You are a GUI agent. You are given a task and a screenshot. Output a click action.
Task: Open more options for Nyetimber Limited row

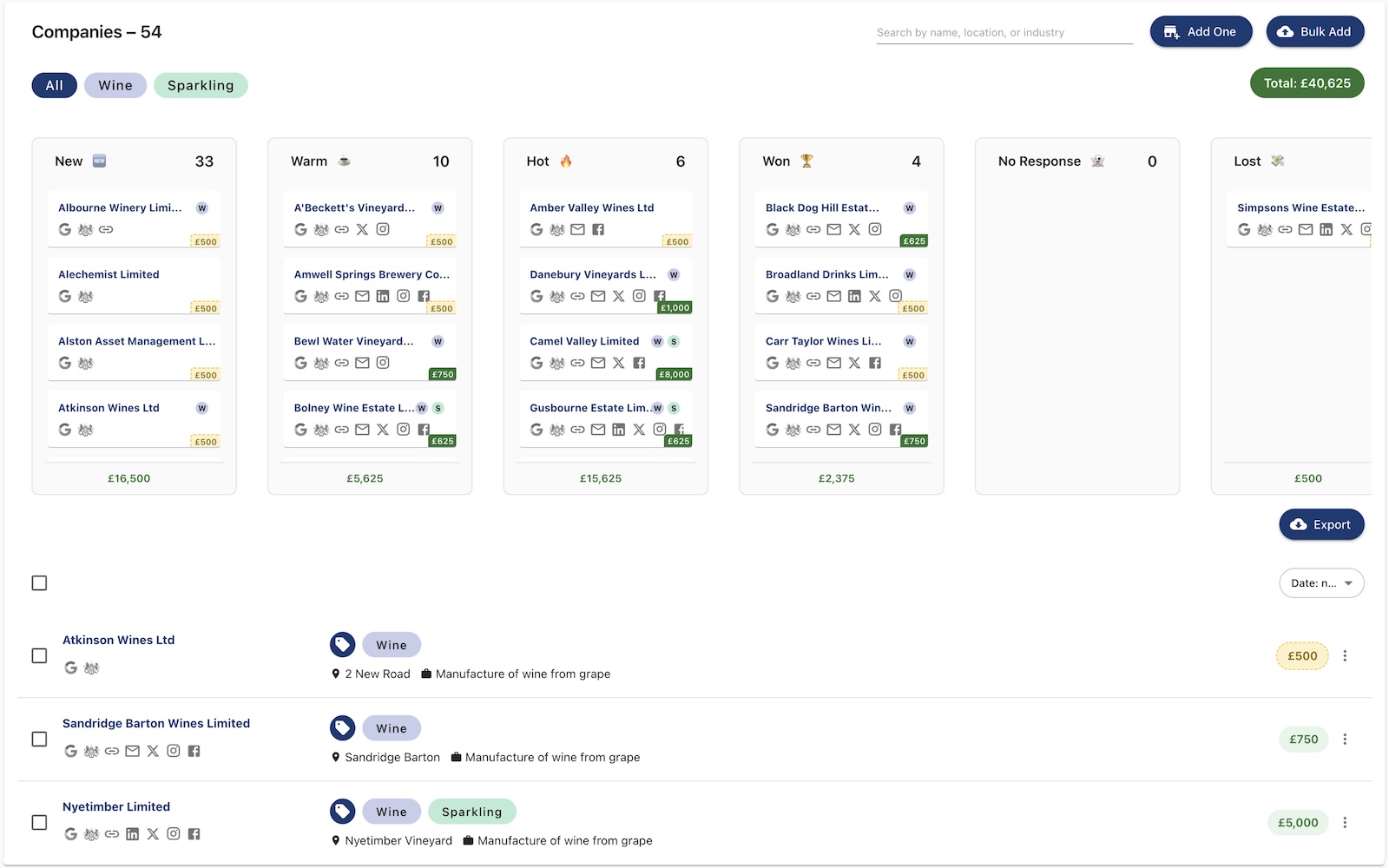1345,823
